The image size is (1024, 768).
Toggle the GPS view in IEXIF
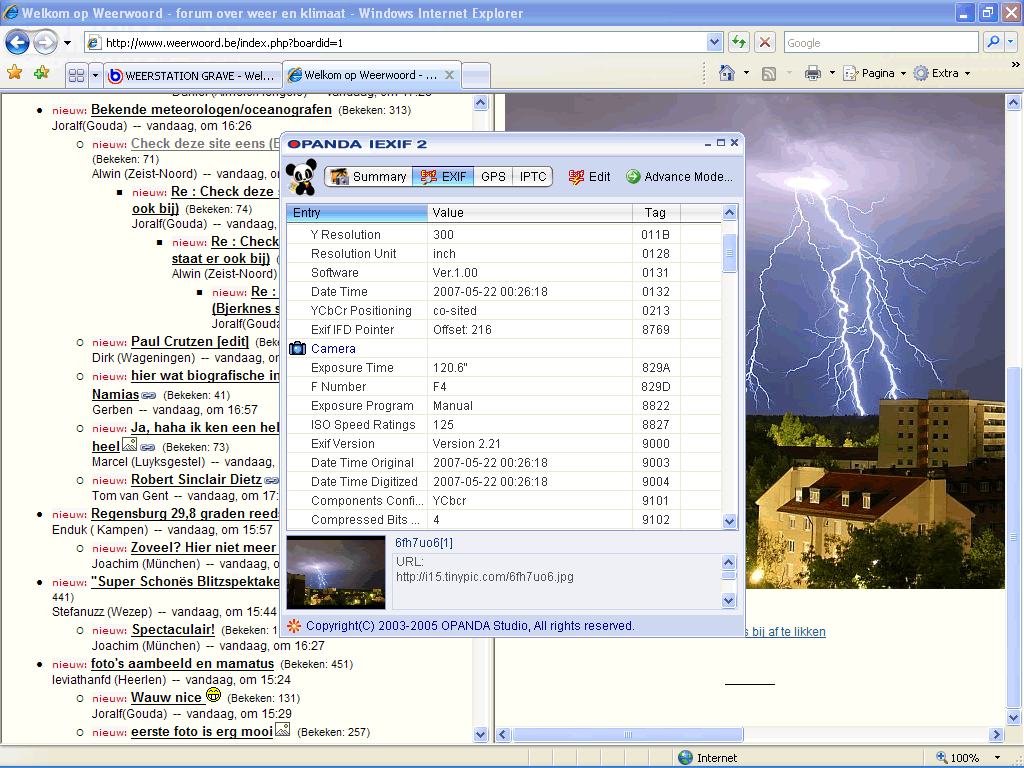(493, 176)
